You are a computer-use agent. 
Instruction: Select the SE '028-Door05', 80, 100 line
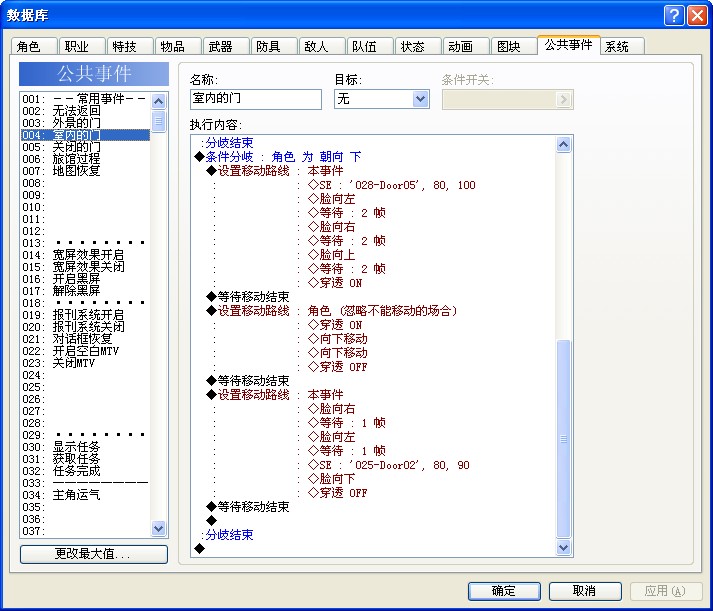tap(392, 185)
